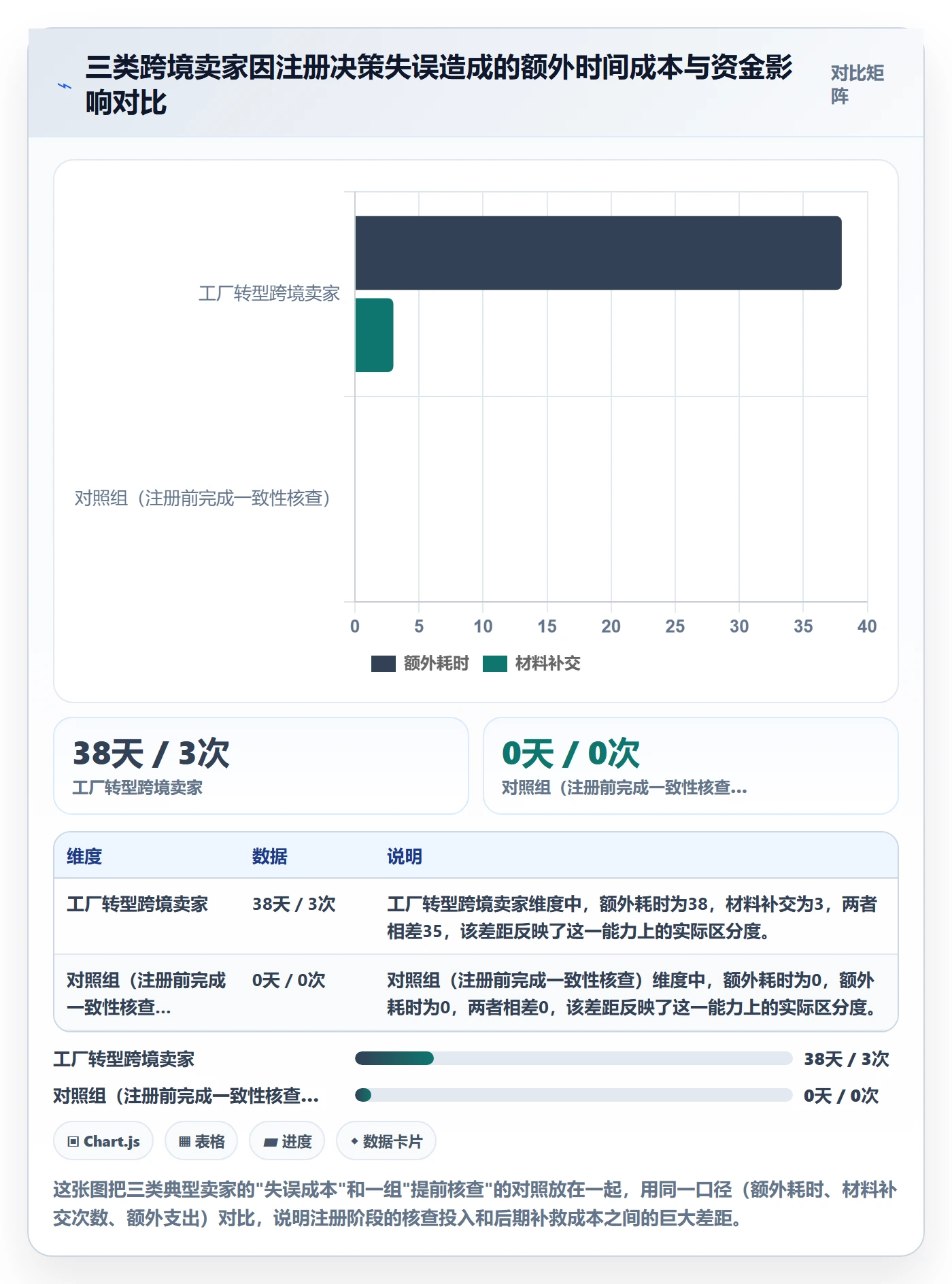Click the footer paragraph starting with 这张图把三类典型卖家

tap(475, 1203)
